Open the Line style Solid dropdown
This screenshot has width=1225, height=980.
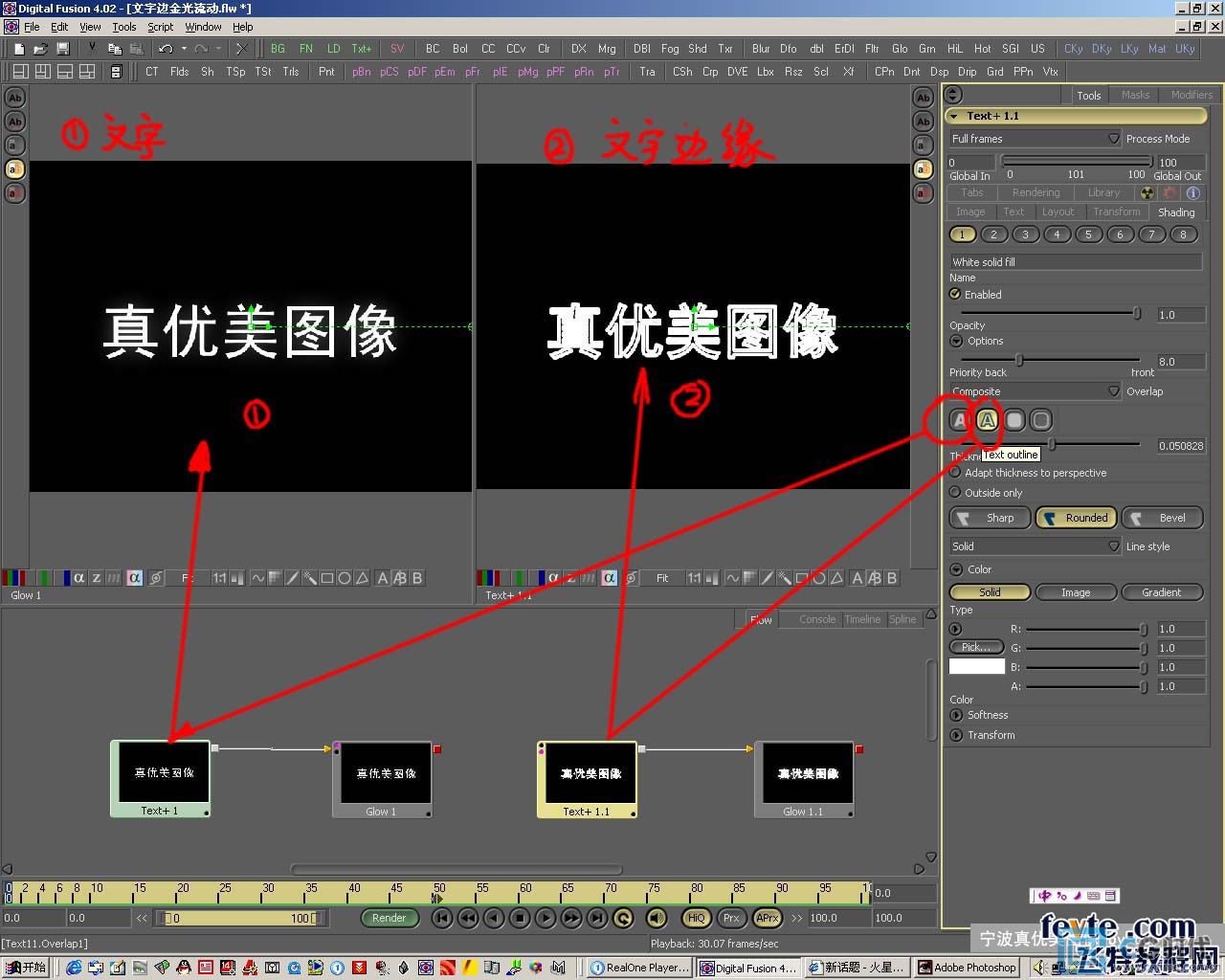coord(1034,546)
